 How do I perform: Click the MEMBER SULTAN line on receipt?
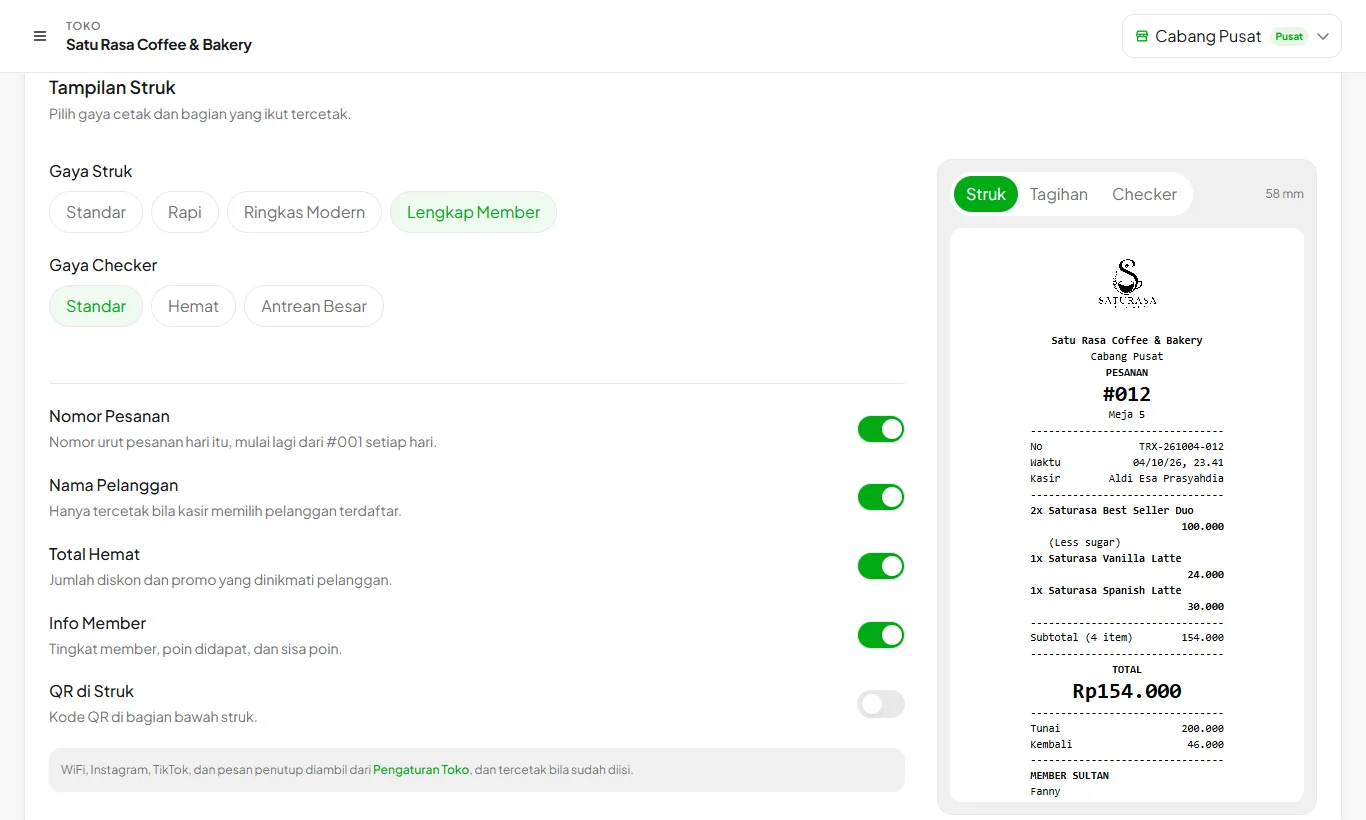pos(1069,776)
